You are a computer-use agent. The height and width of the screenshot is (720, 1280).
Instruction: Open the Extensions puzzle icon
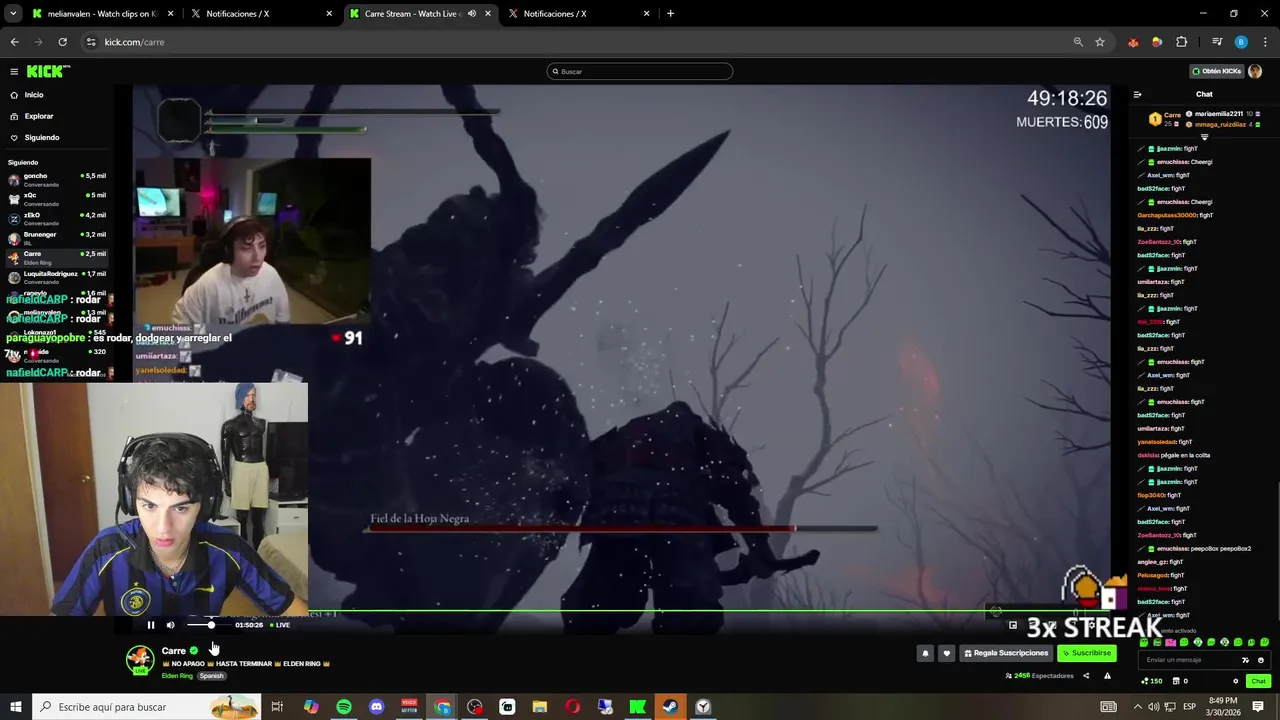[x=1181, y=42]
